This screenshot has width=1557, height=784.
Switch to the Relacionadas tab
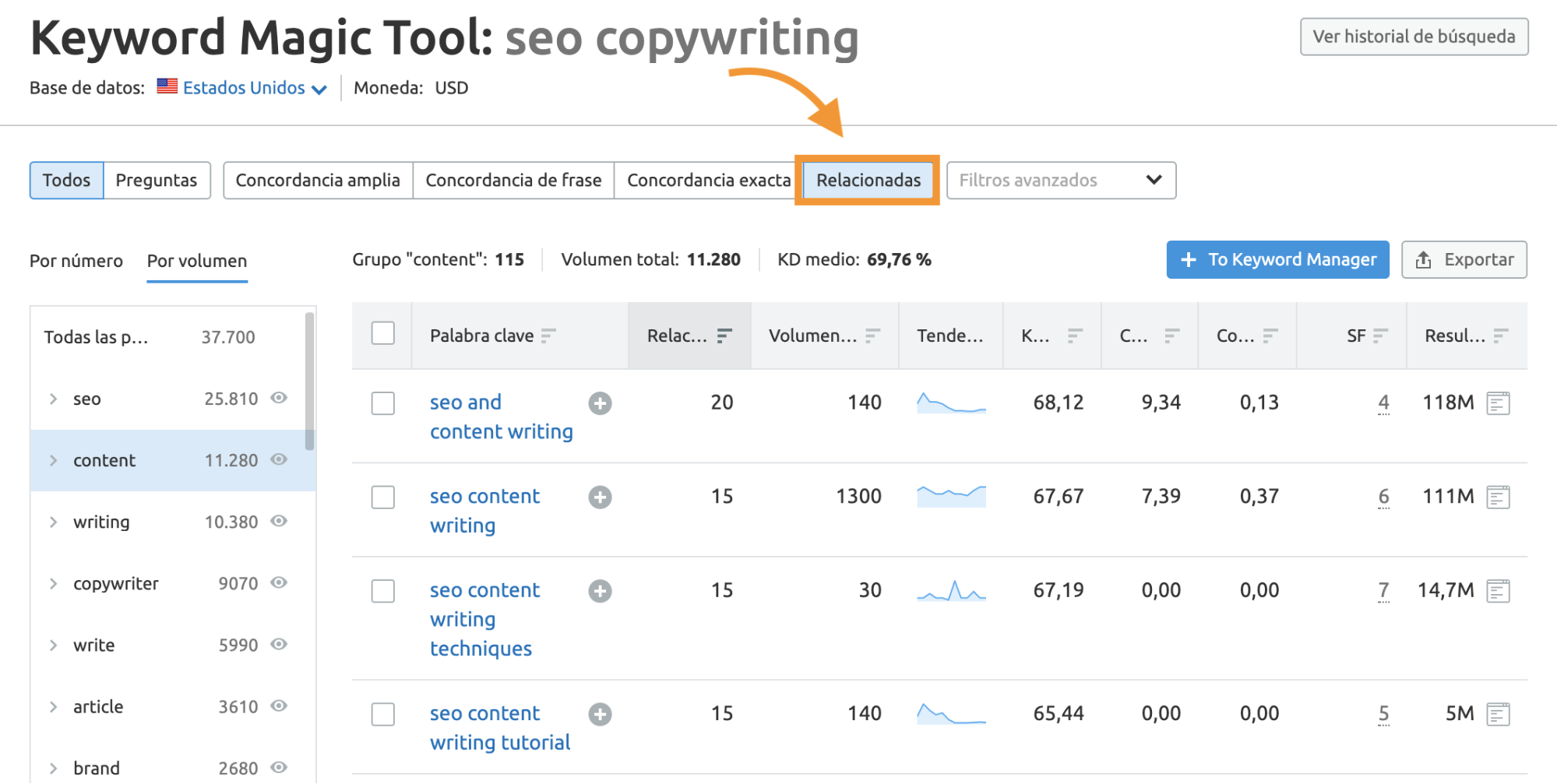click(x=868, y=181)
